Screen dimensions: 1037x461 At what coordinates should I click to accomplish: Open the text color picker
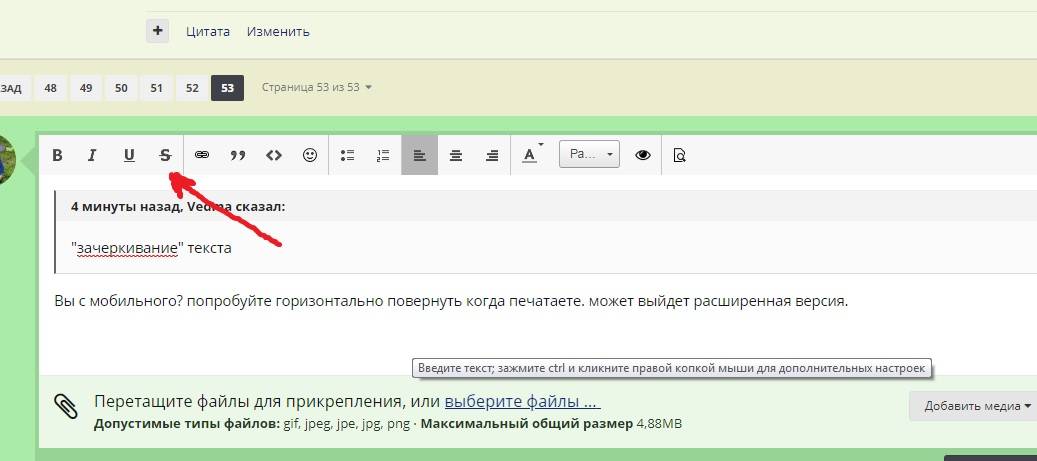point(531,155)
